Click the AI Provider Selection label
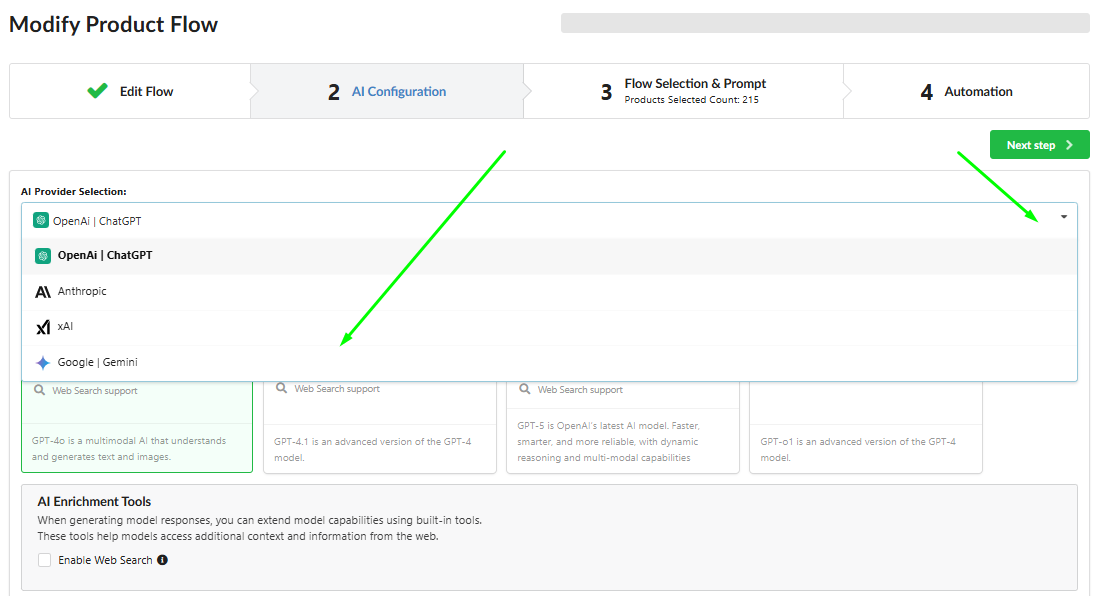 (x=74, y=192)
